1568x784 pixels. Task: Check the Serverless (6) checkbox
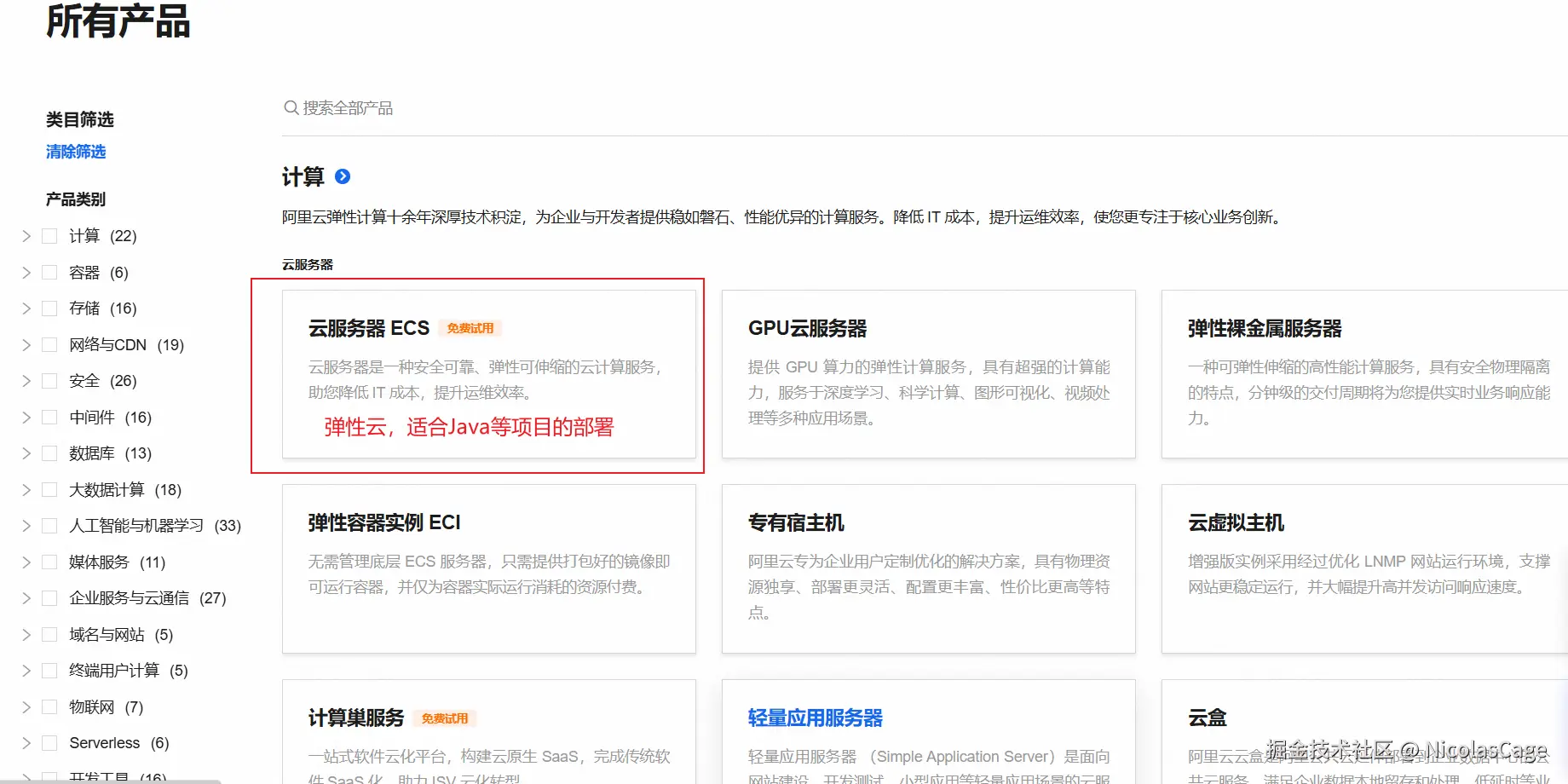coord(49,743)
